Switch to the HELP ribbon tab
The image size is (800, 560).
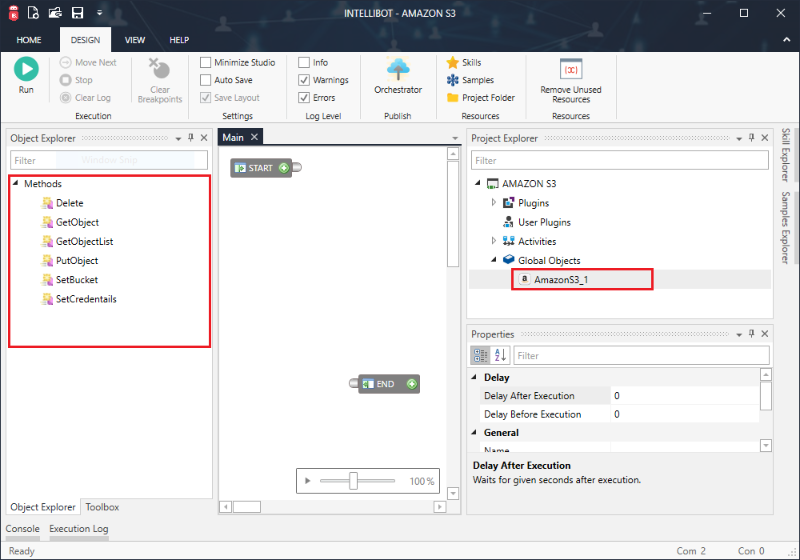179,40
